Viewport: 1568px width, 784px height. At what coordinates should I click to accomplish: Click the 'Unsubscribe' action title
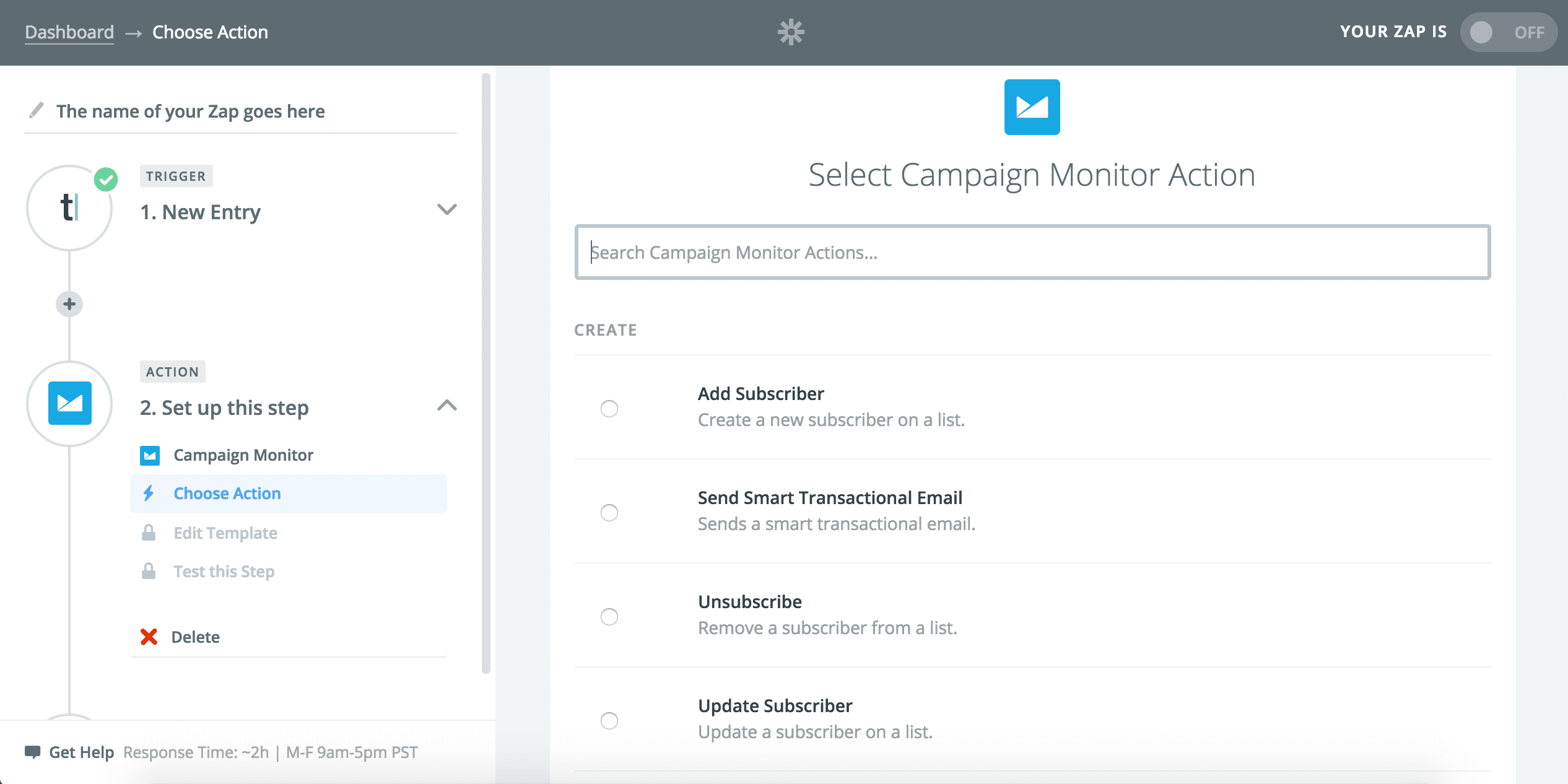coord(750,602)
